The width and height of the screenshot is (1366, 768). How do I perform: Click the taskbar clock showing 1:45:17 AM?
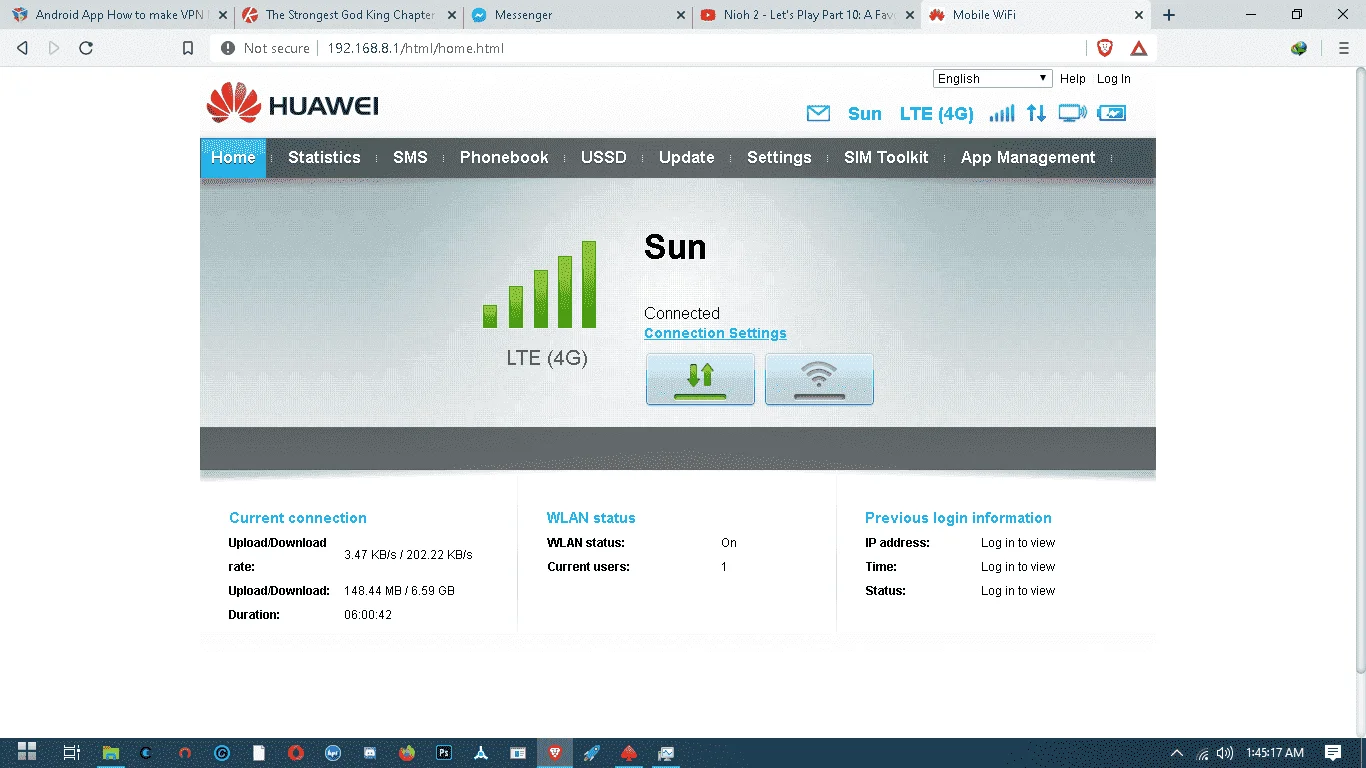click(x=1275, y=753)
